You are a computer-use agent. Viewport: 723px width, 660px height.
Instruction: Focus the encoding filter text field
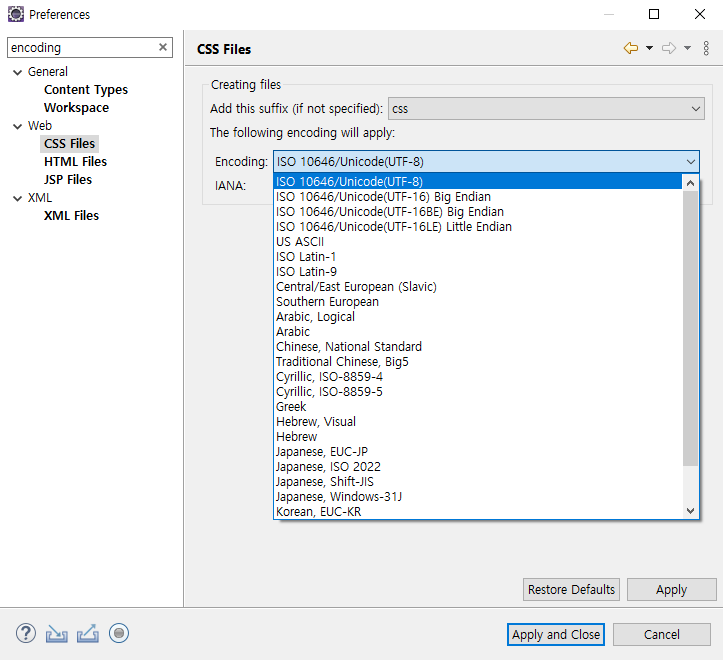83,48
